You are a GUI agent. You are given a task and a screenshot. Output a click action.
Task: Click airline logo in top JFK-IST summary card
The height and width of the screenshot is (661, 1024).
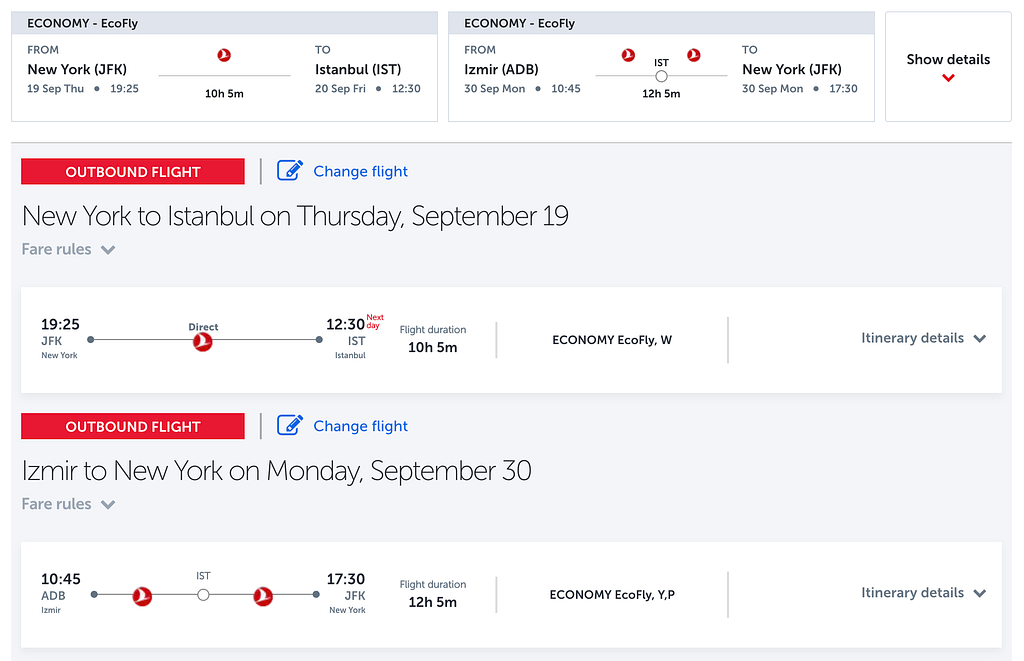pyautogui.click(x=224, y=55)
